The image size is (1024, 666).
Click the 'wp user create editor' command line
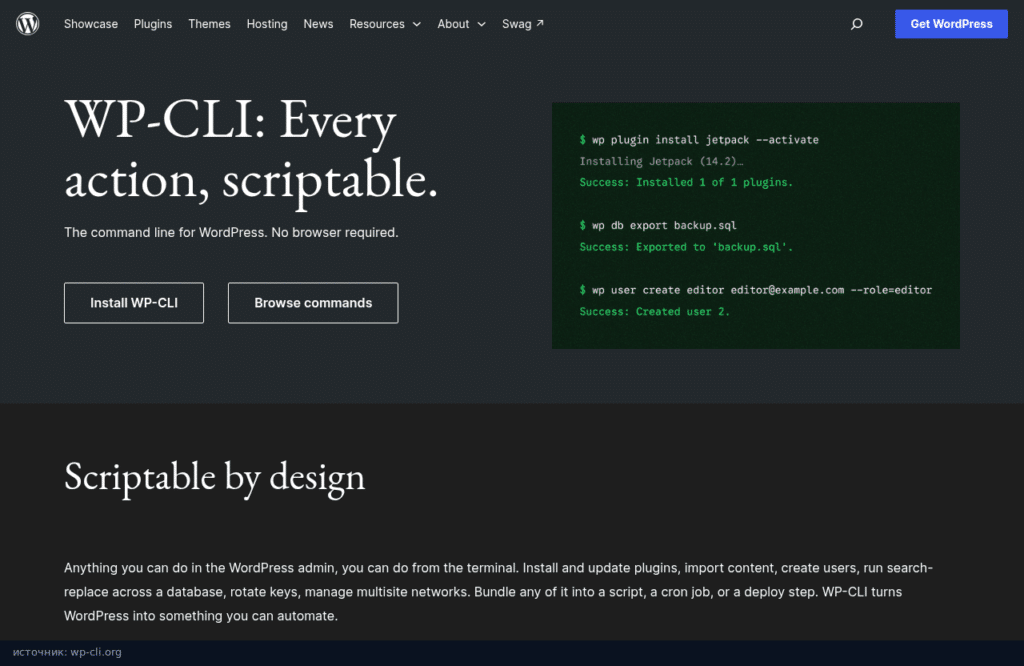coord(756,290)
